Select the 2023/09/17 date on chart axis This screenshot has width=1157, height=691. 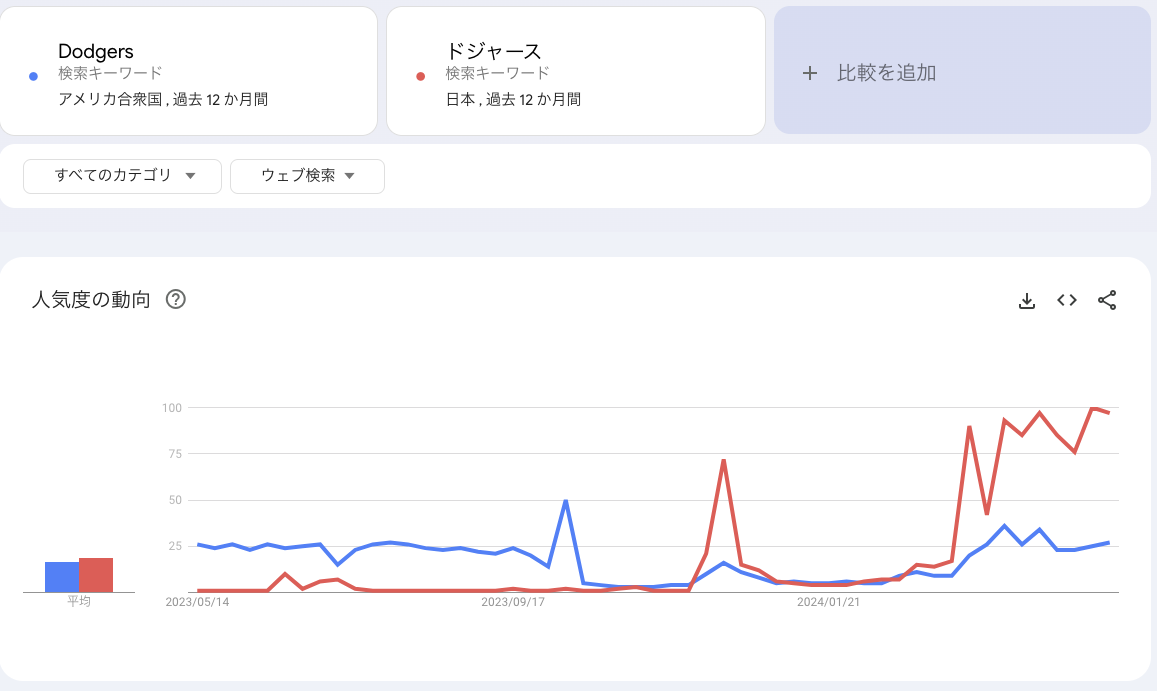pyautogui.click(x=513, y=602)
